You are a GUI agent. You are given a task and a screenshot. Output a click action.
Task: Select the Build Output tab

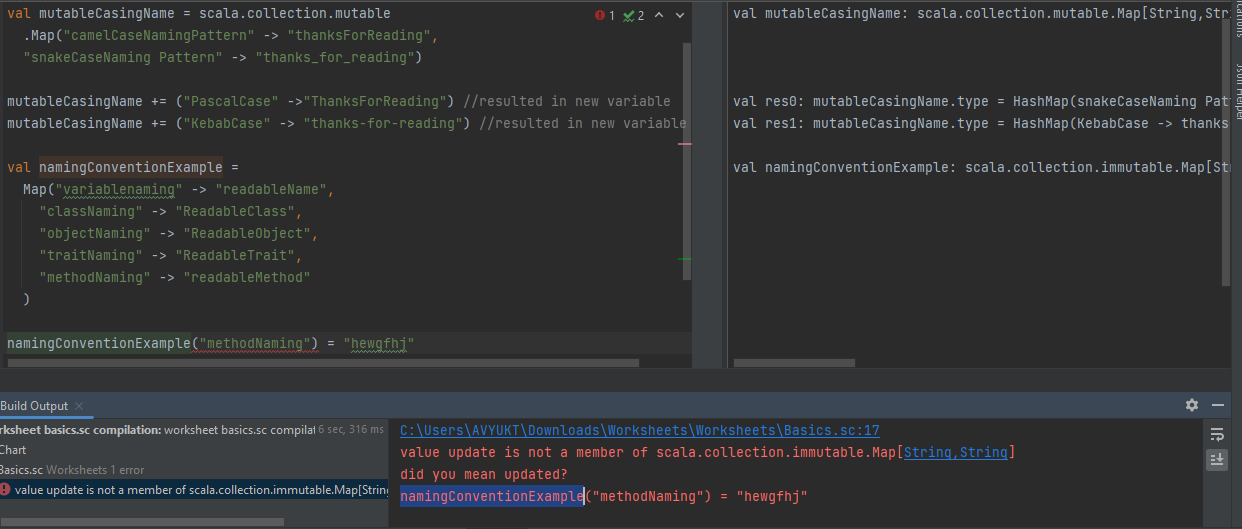(34, 406)
